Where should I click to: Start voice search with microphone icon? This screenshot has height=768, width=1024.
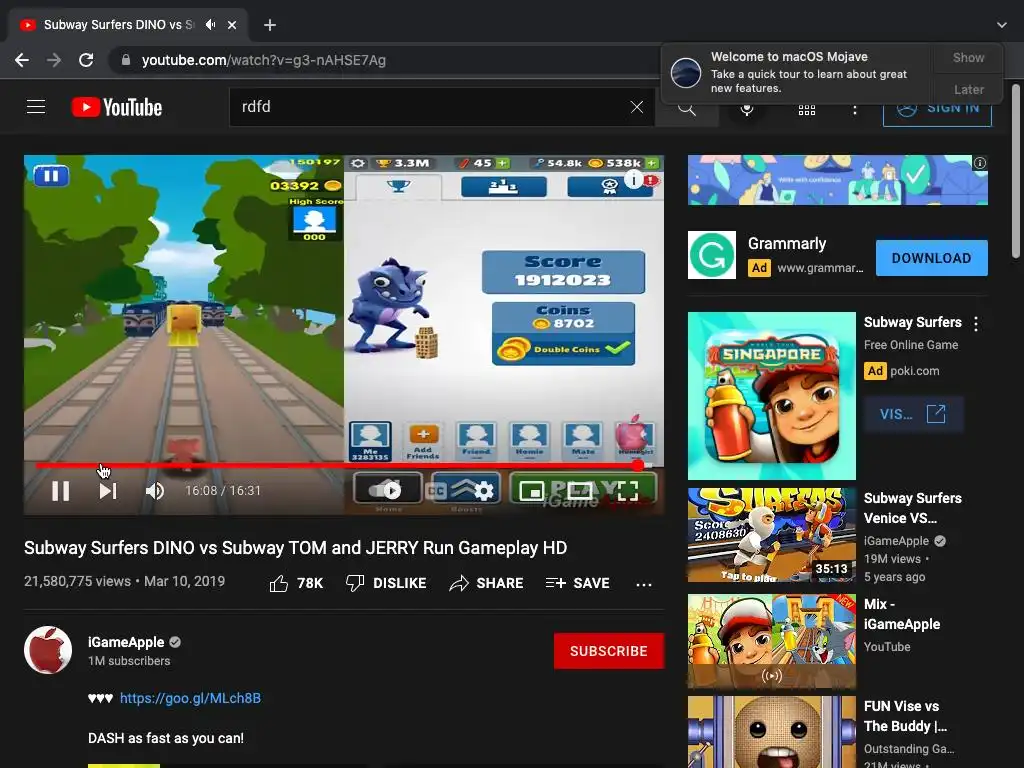[747, 109]
